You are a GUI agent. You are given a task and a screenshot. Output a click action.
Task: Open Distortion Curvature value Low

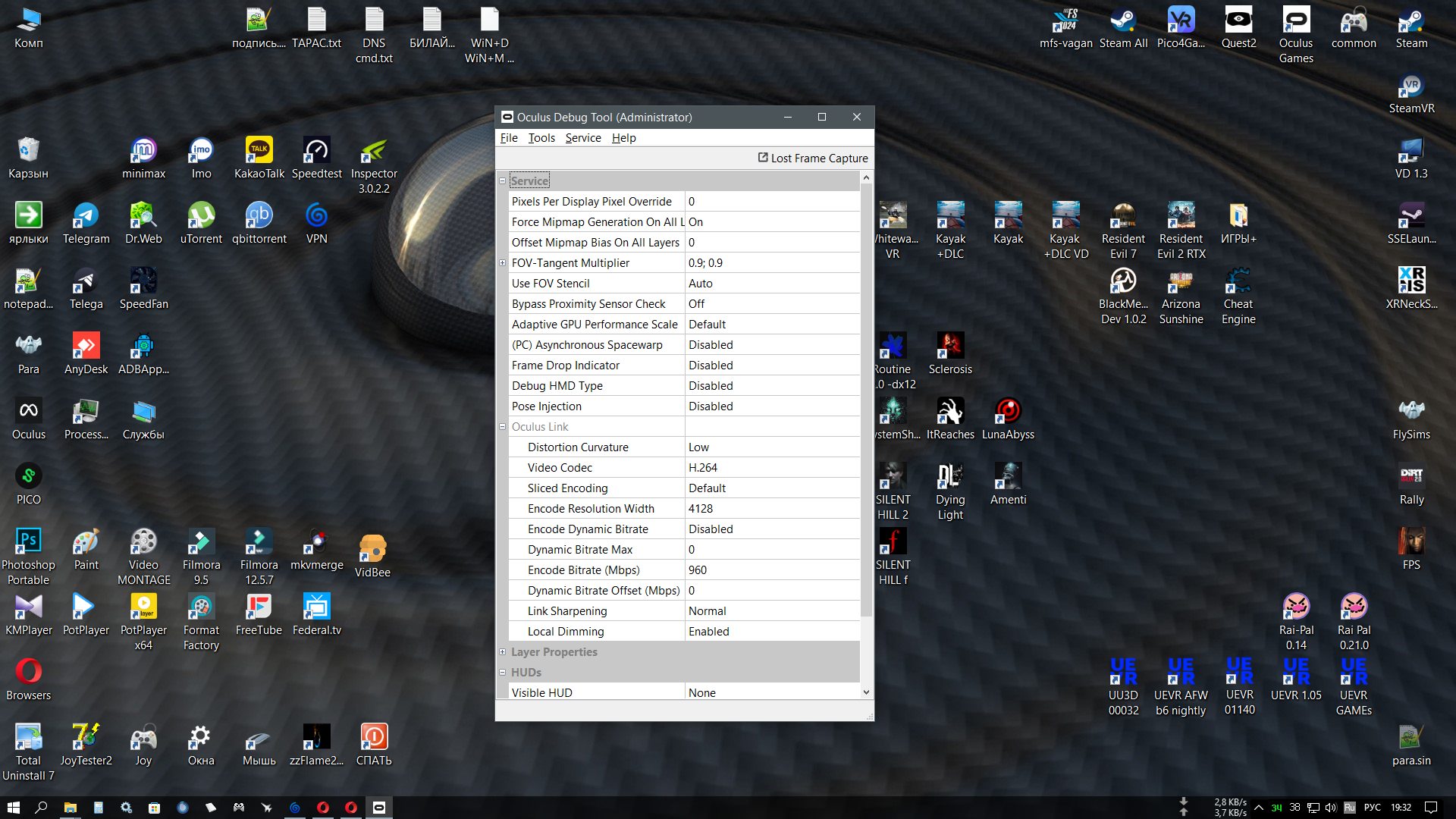coord(772,447)
